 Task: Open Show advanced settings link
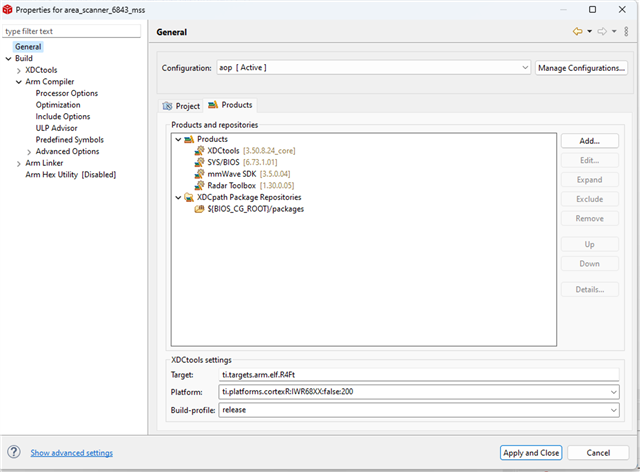tap(71, 453)
